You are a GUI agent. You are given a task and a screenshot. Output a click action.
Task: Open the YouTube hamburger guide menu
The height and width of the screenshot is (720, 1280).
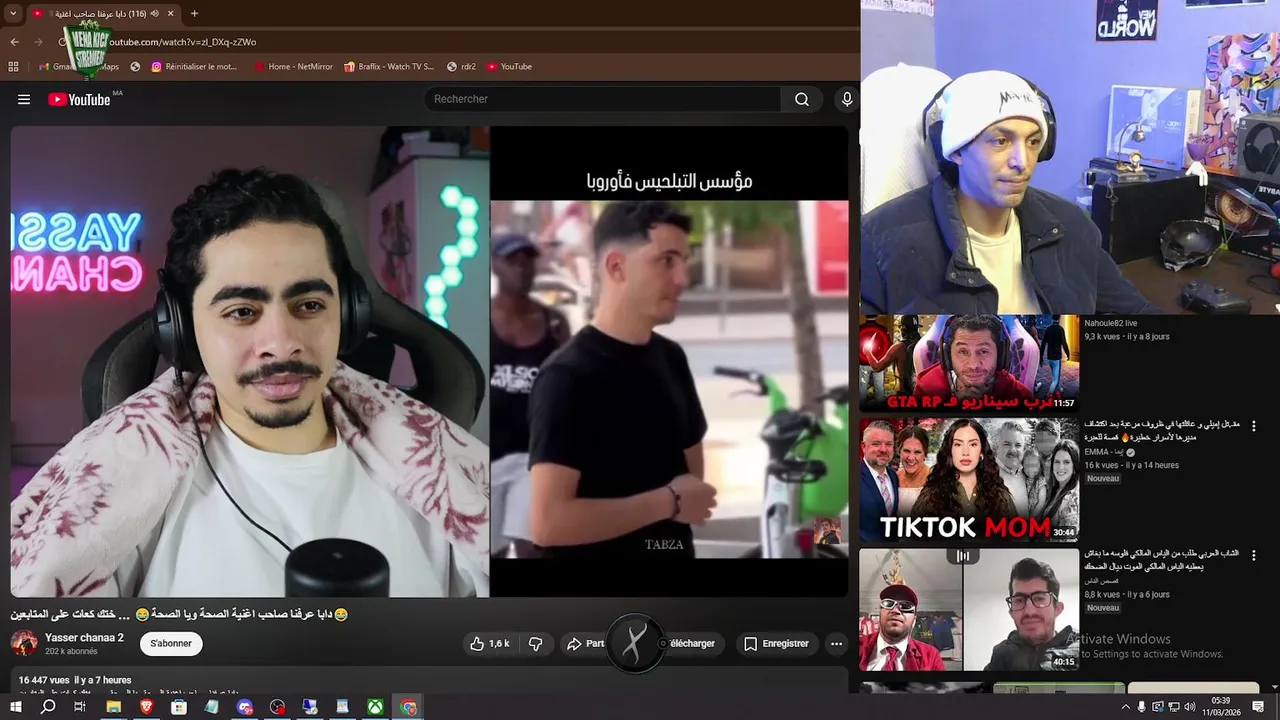24,99
